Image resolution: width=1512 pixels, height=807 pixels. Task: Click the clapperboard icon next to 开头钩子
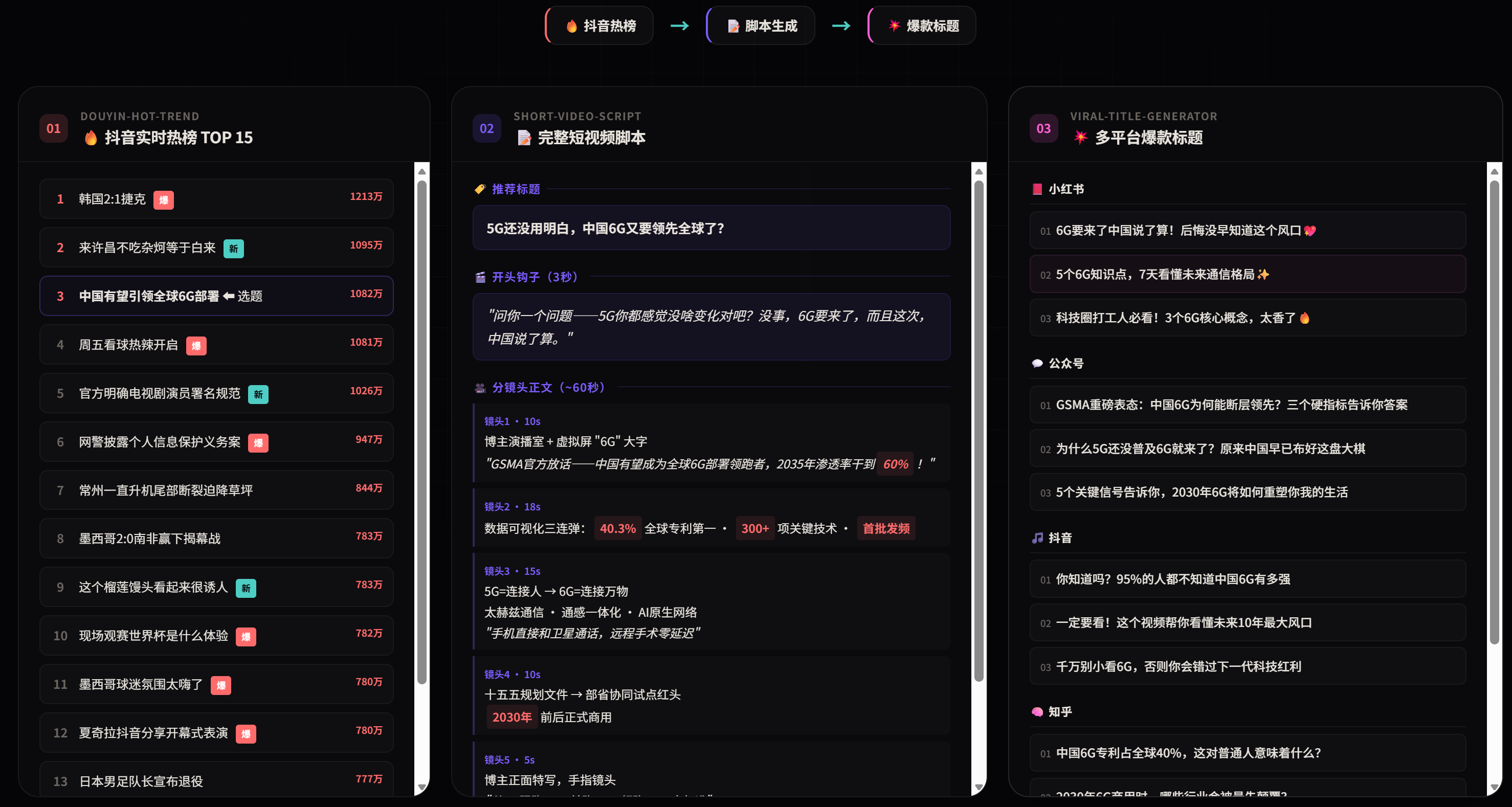click(480, 277)
